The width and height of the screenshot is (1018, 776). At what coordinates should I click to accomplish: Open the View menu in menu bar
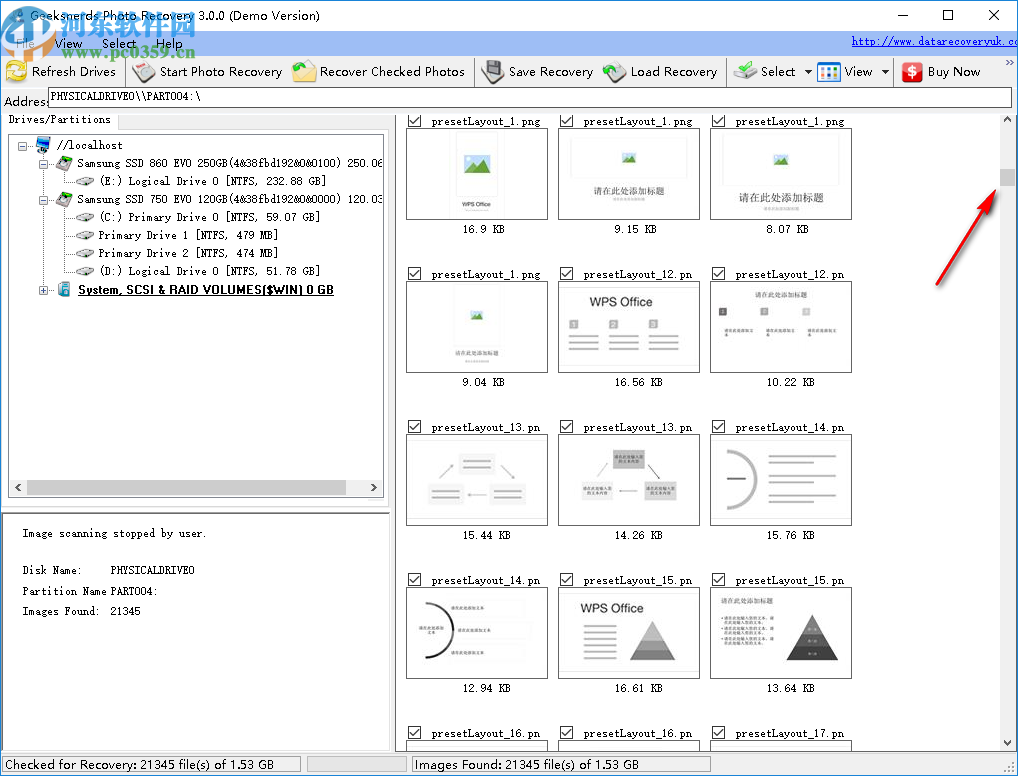point(68,44)
